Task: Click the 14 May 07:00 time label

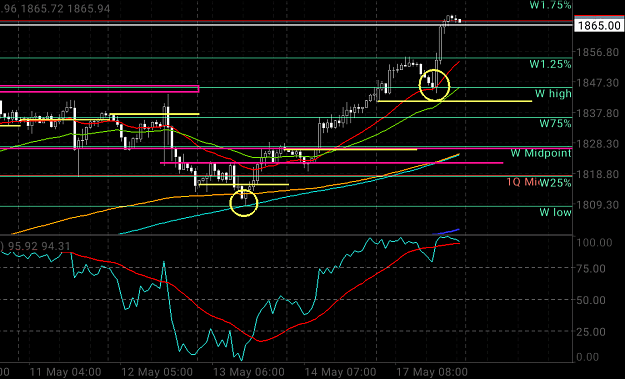Action: point(340,373)
